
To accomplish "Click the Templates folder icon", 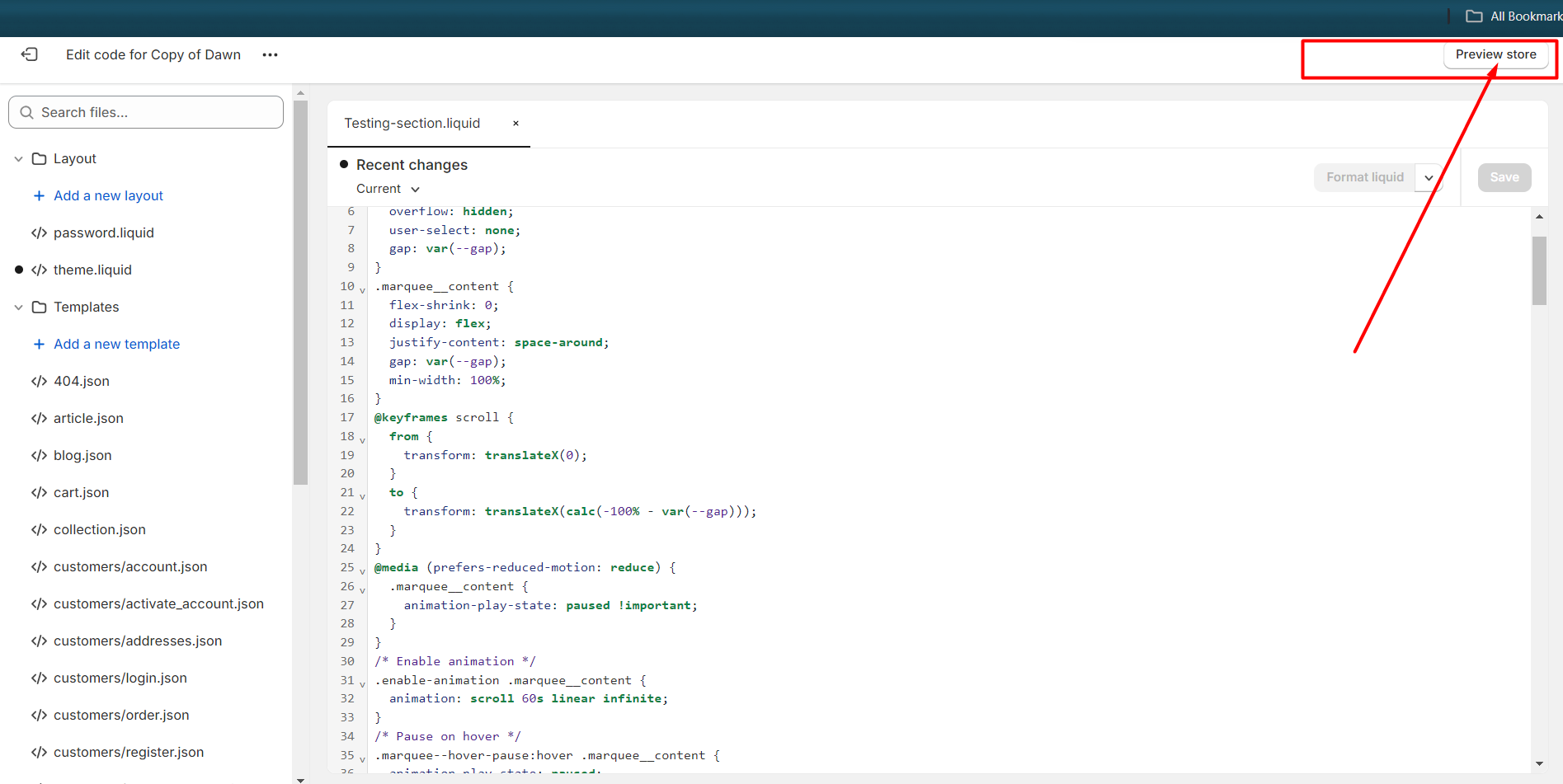I will [39, 307].
